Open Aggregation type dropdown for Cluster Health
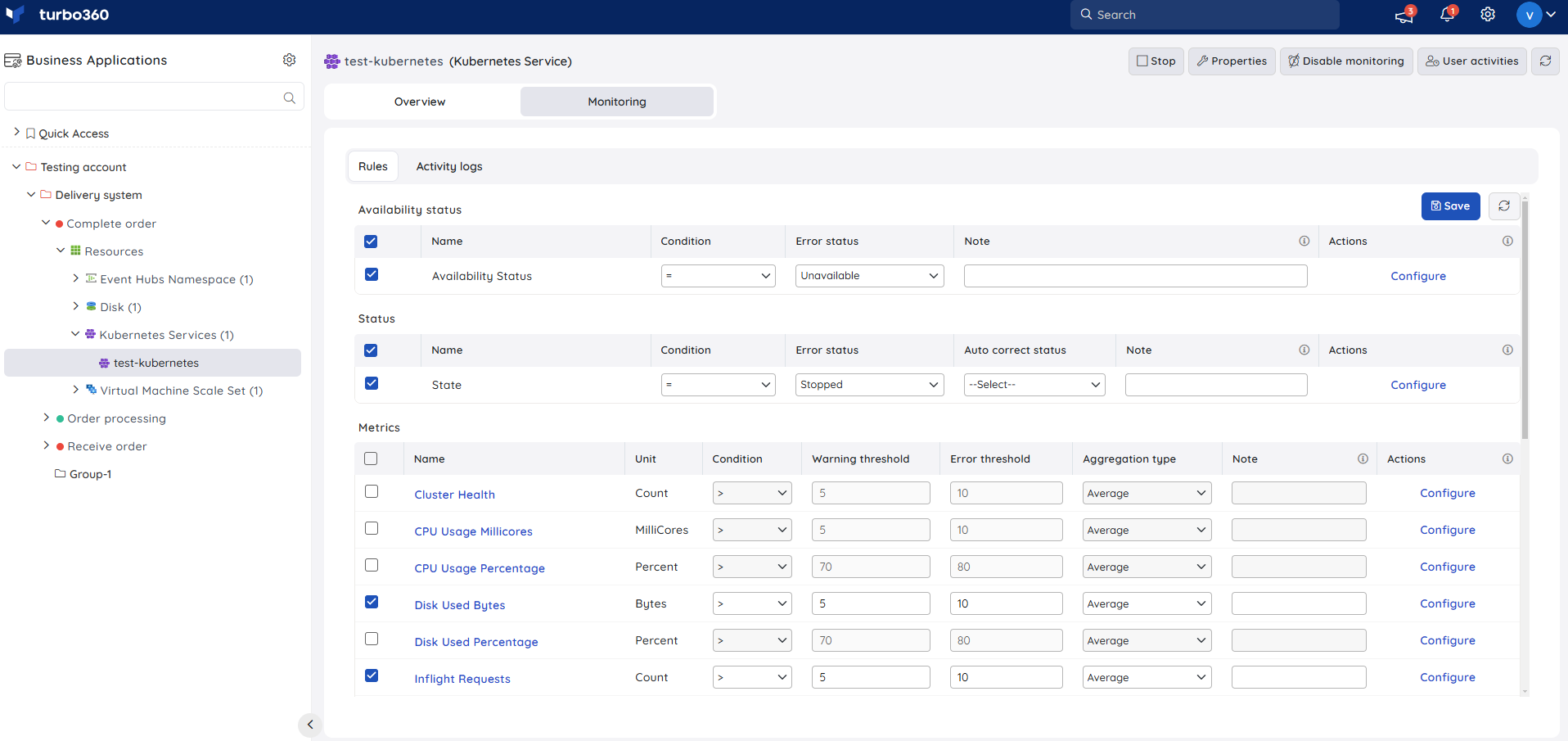 (1147, 493)
